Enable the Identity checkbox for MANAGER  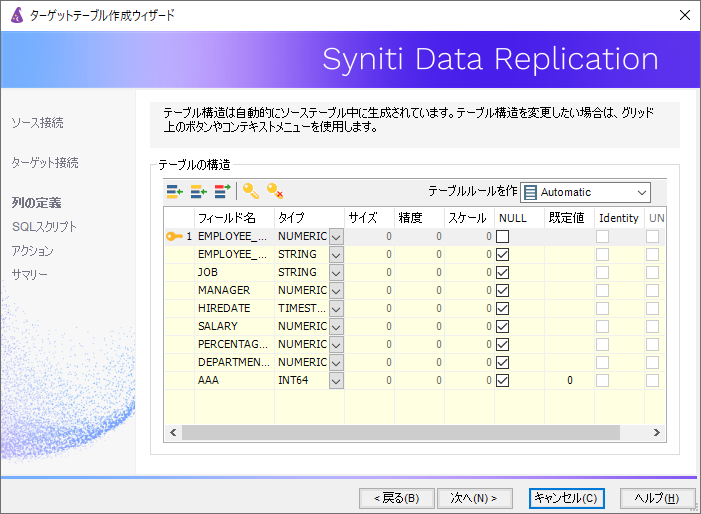pyautogui.click(x=602, y=291)
